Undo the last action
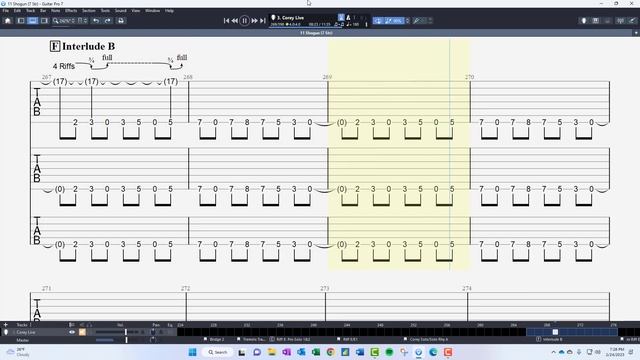The height and width of the screenshot is (360, 640). [96, 20]
